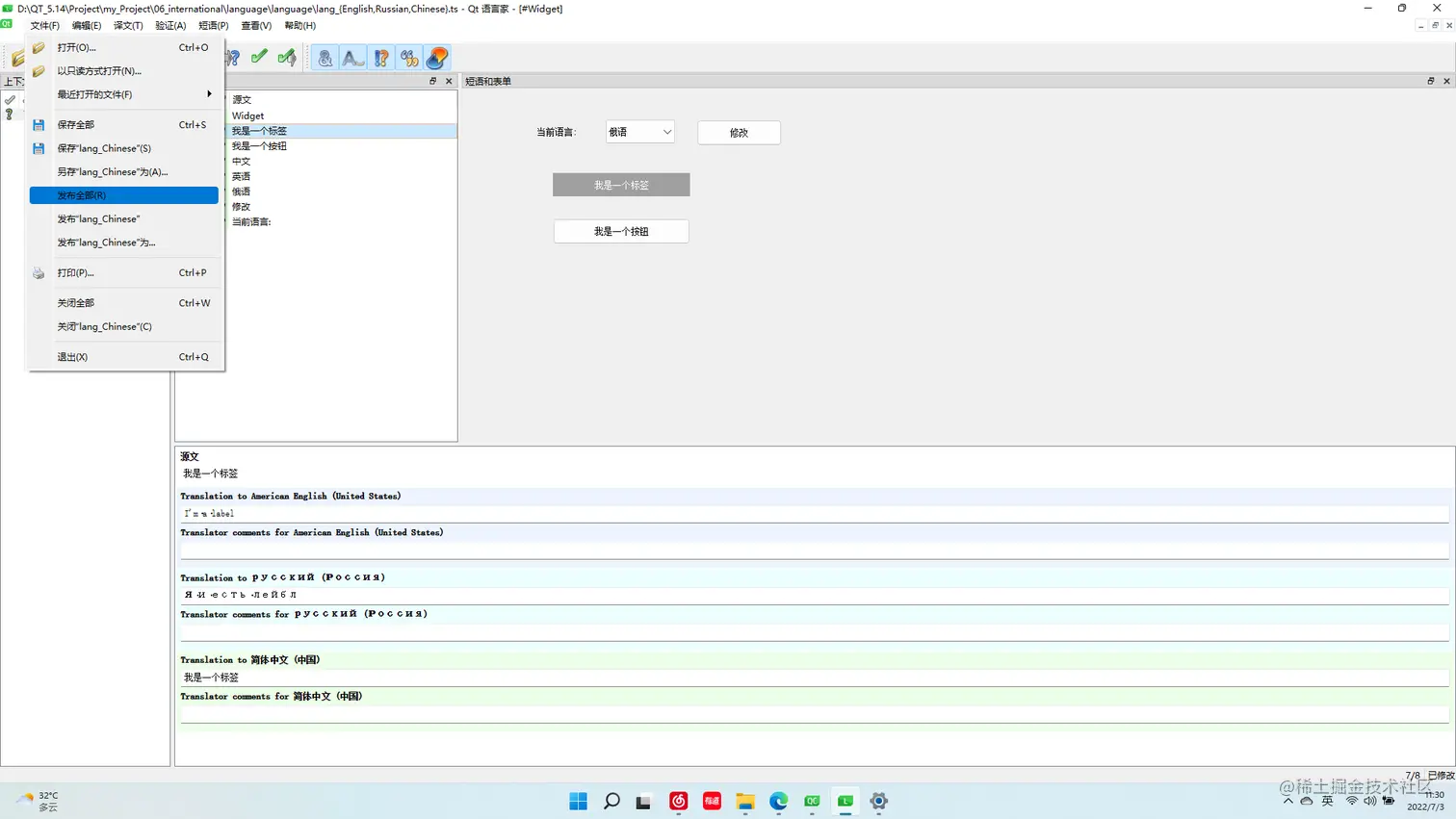Viewport: 1456px width, 819px height.
Task: Choose 以只读方式打开(N)... menu entry
Action: (x=124, y=71)
